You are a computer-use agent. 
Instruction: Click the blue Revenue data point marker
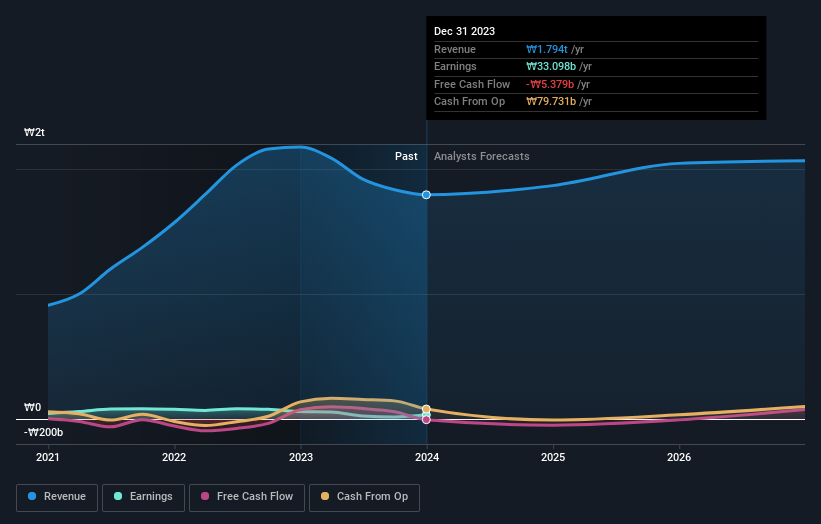coord(426,195)
